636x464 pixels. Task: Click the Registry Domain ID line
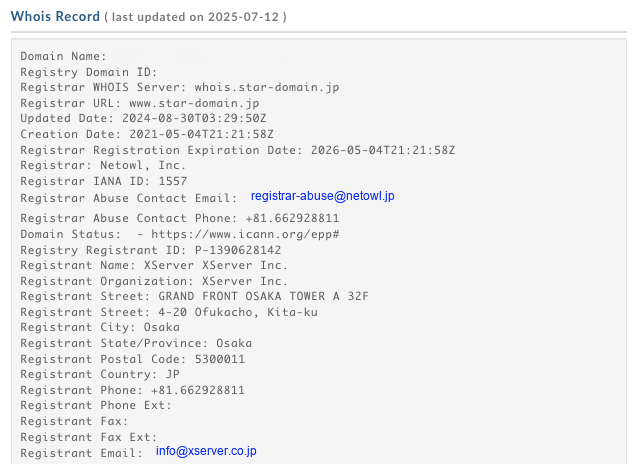tap(89, 72)
